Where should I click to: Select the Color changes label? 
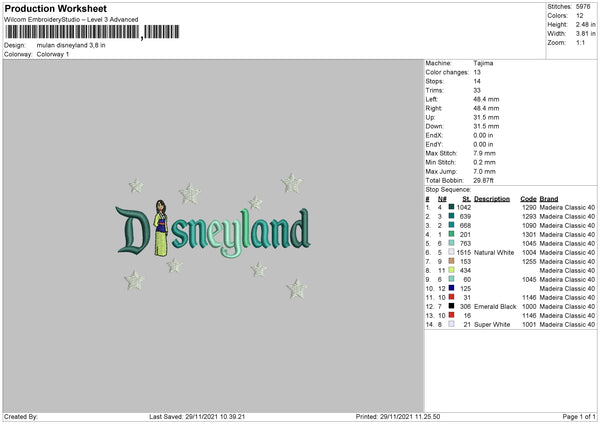(447, 72)
